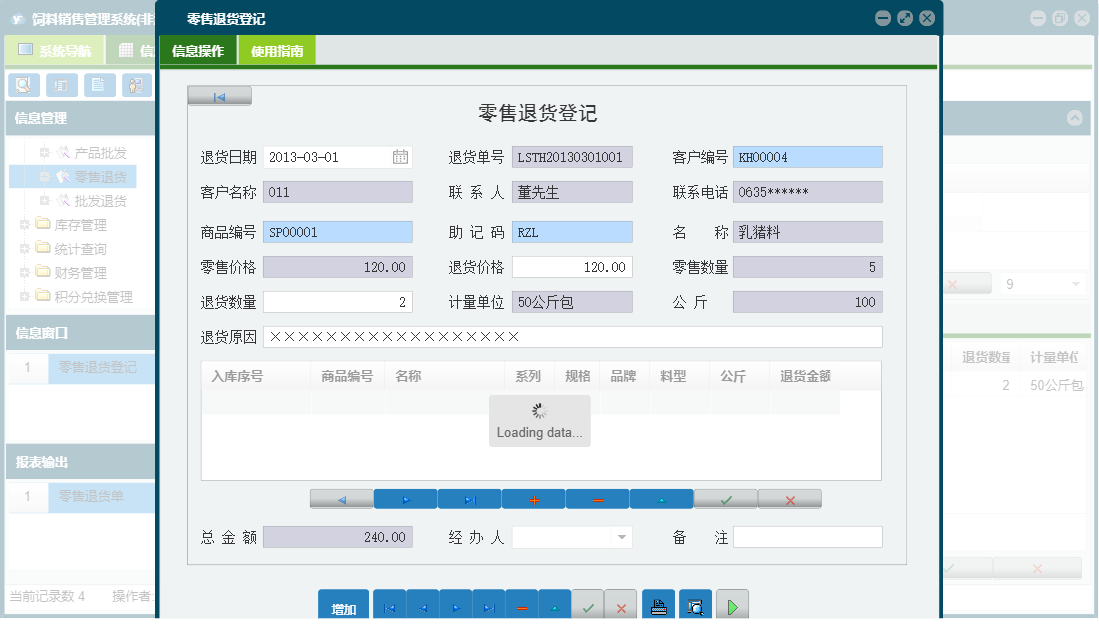
Task: Select the add record plus icon in grid toolbar
Action: (533, 498)
